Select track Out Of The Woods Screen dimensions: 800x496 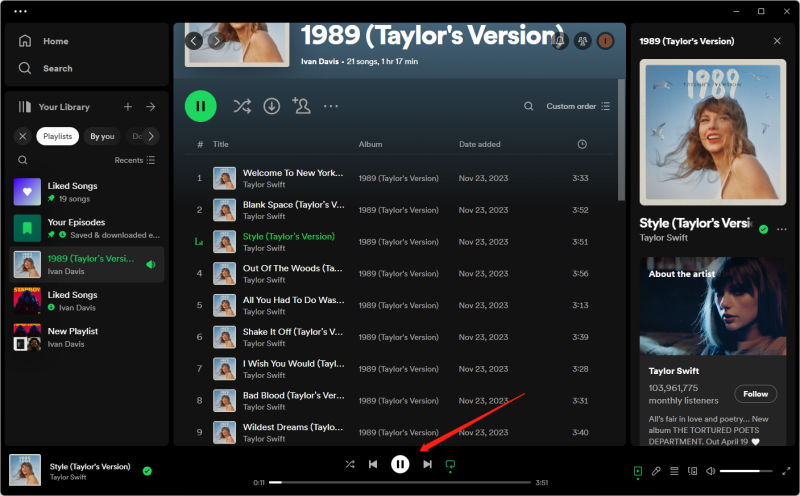(x=399, y=274)
